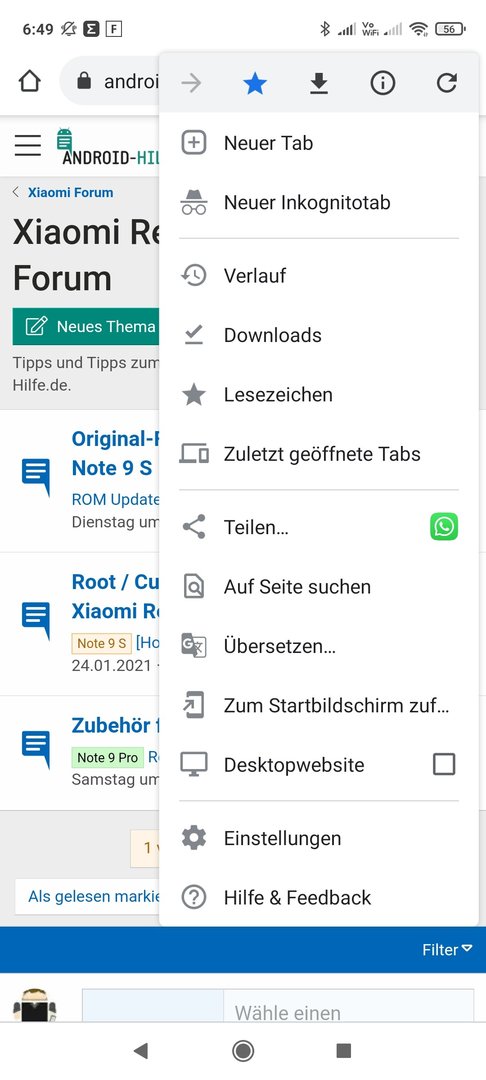486x1080 pixels.
Task: Share via the WhatsApp icon
Action: coord(444,527)
